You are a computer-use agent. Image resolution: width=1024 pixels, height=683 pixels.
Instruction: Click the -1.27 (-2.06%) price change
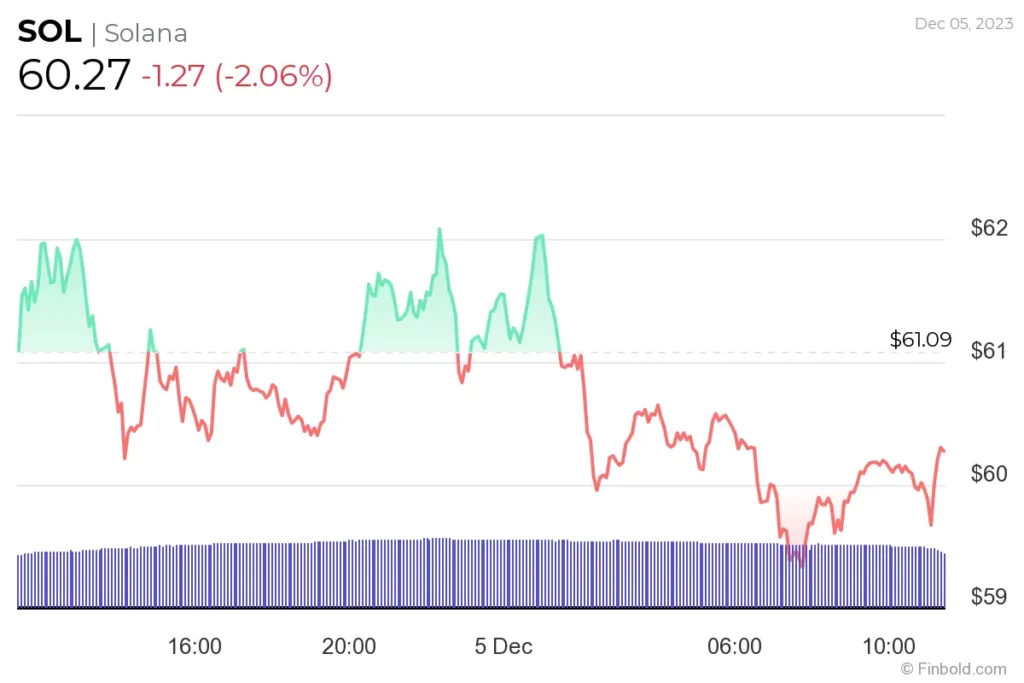coord(236,76)
